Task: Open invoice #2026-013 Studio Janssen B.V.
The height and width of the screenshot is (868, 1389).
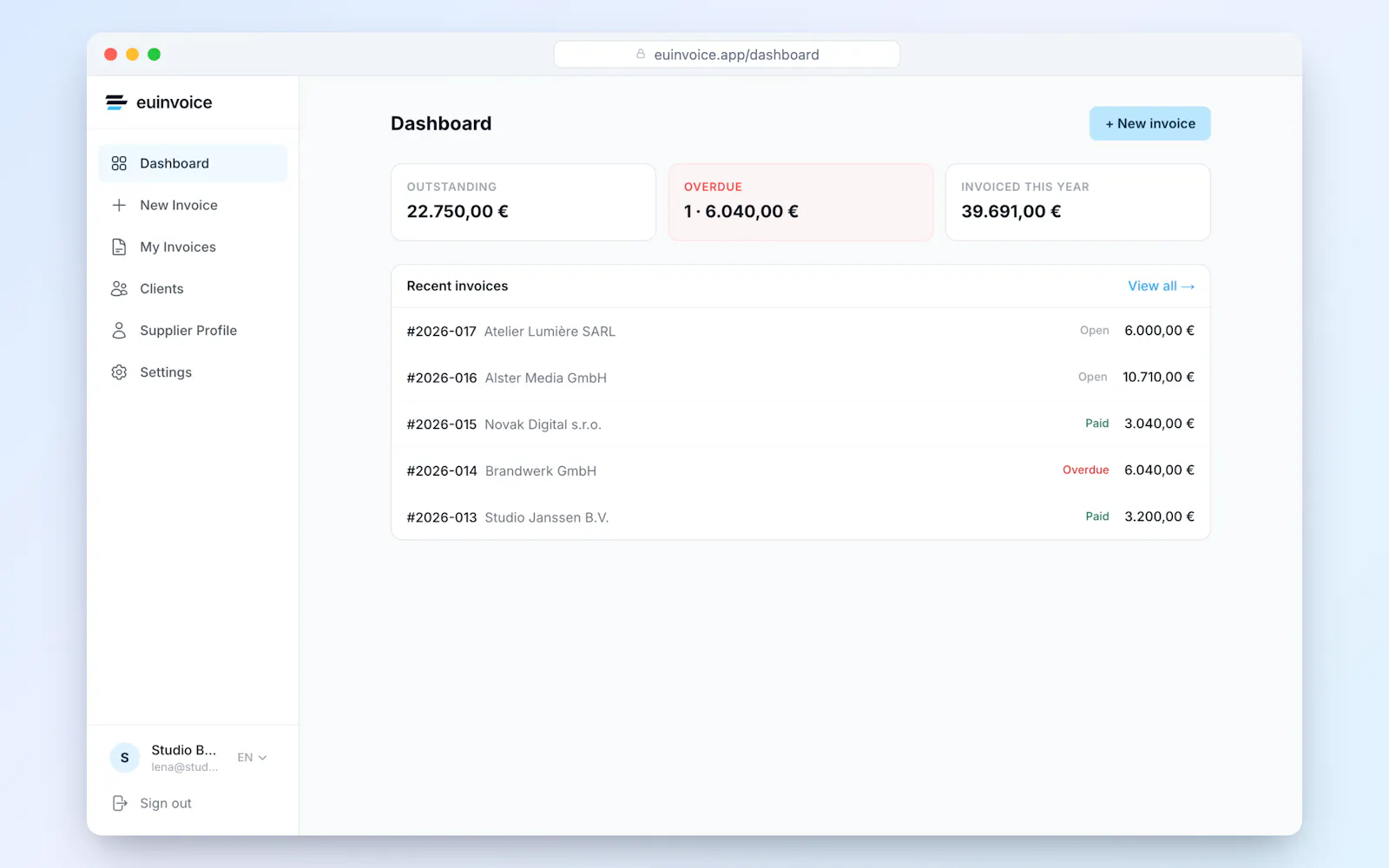Action: point(800,516)
